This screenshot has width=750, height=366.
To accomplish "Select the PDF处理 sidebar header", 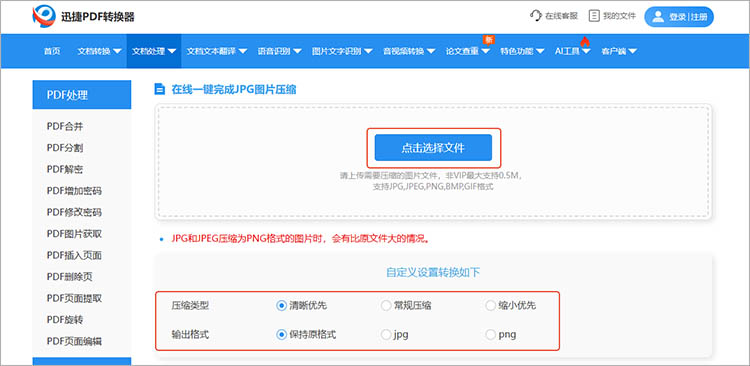I will pyautogui.click(x=82, y=95).
